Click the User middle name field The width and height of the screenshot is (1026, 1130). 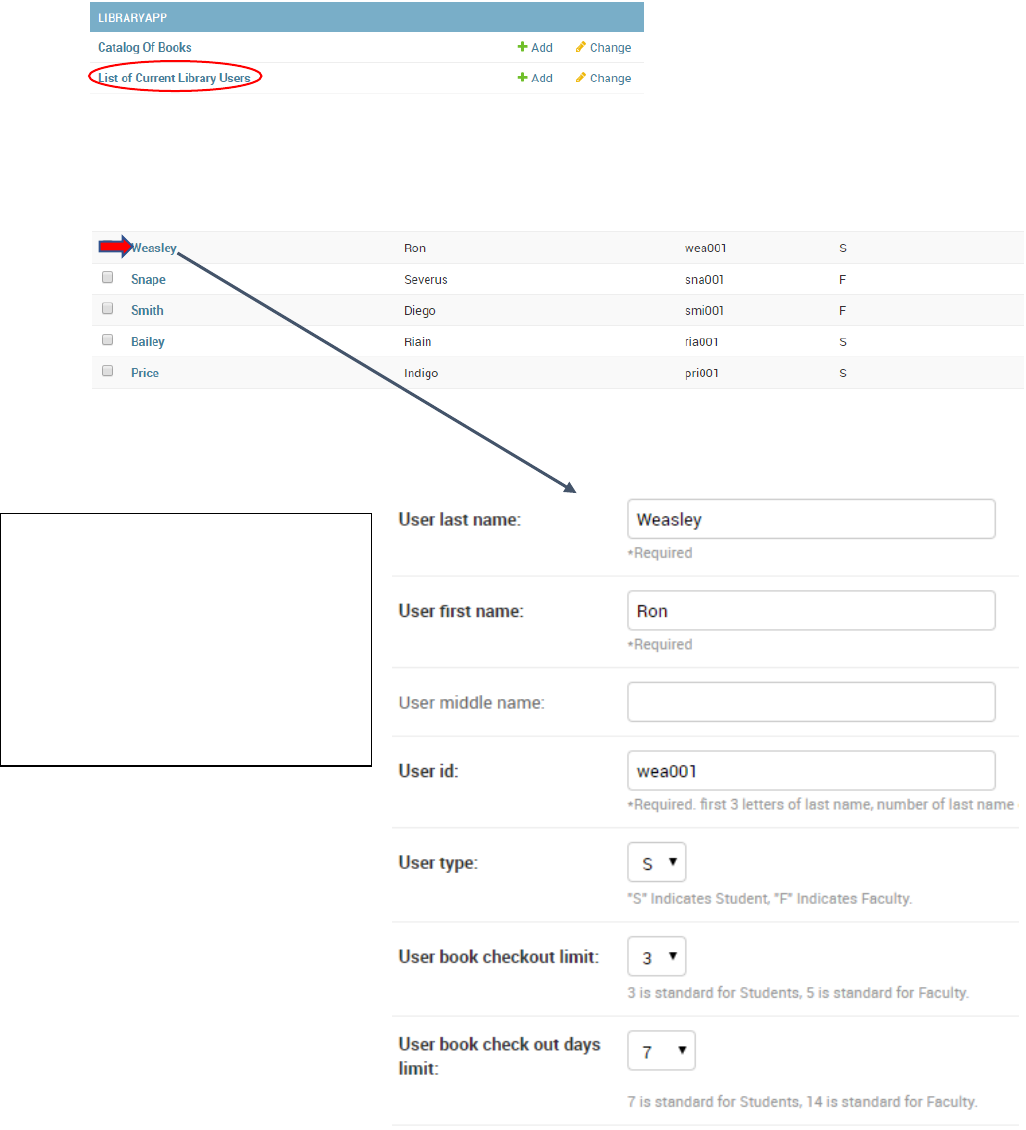811,702
